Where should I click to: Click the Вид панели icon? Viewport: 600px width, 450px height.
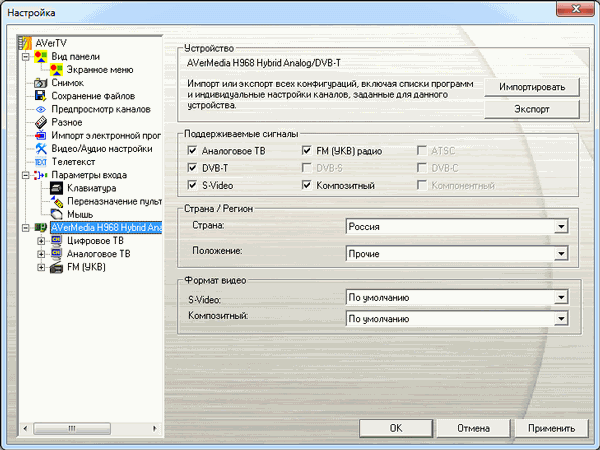(x=41, y=57)
